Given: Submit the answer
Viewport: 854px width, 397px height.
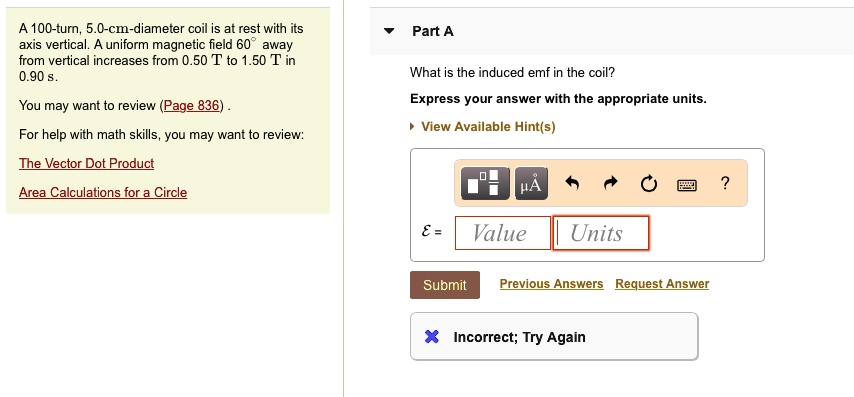Looking at the screenshot, I should point(445,285).
